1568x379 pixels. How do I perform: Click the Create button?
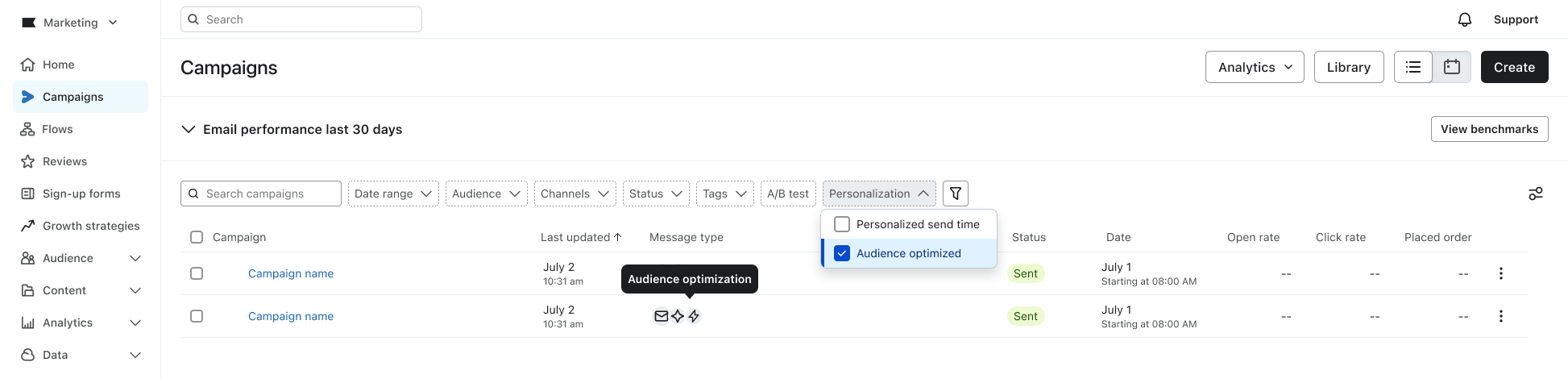pos(1515,67)
